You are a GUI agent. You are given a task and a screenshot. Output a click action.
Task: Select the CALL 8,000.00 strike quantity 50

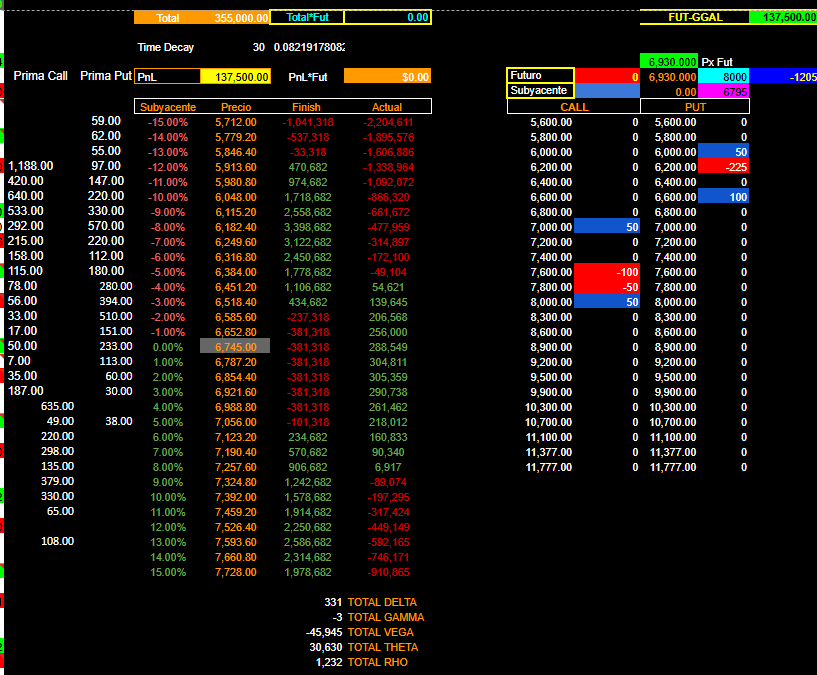[607, 302]
